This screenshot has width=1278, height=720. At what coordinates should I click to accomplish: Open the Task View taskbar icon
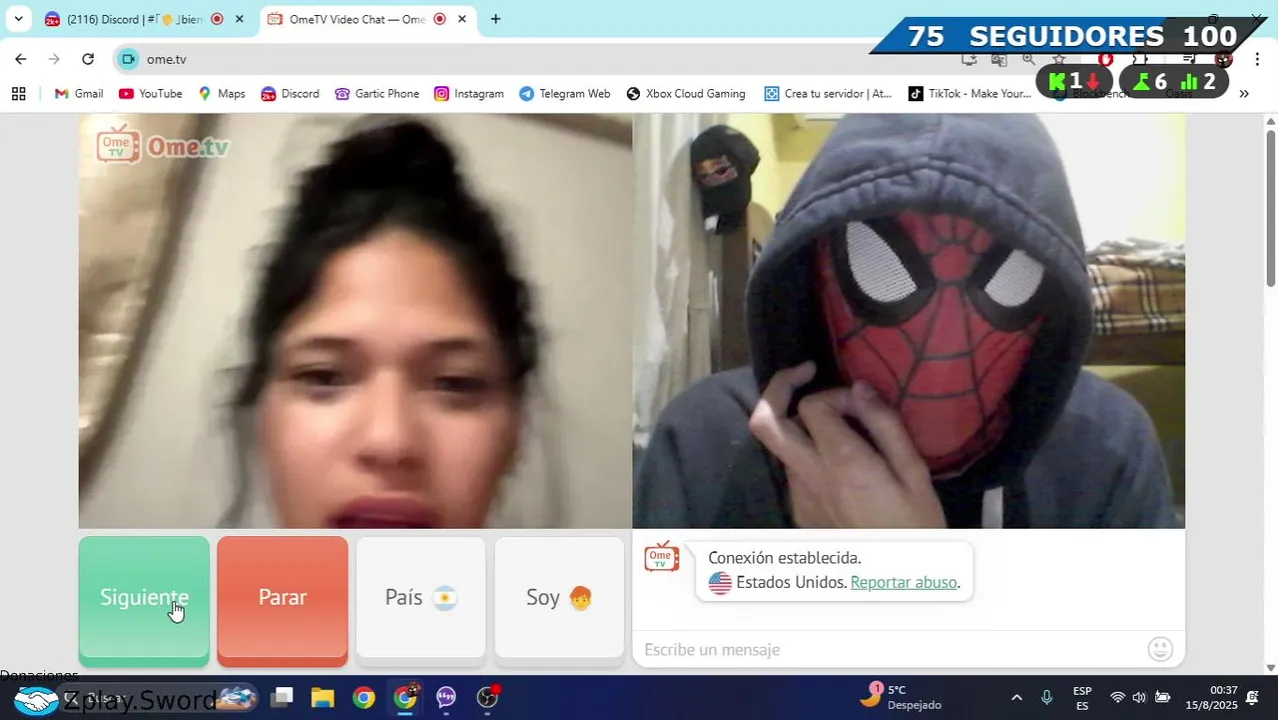282,697
